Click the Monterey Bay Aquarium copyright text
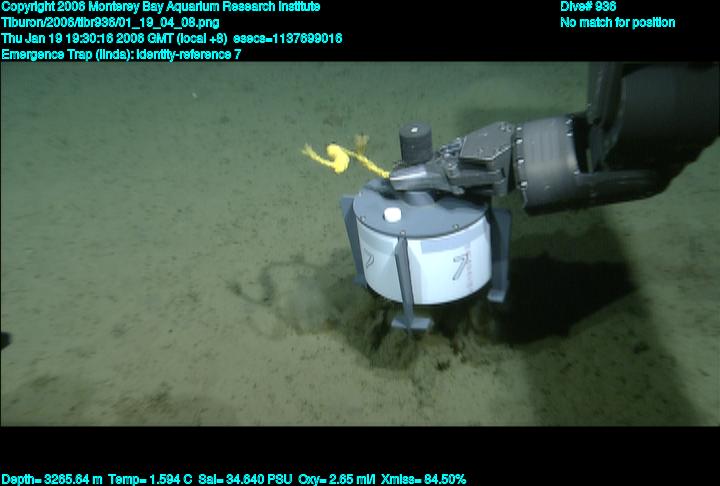The height and width of the screenshot is (486, 720). tap(160, 7)
